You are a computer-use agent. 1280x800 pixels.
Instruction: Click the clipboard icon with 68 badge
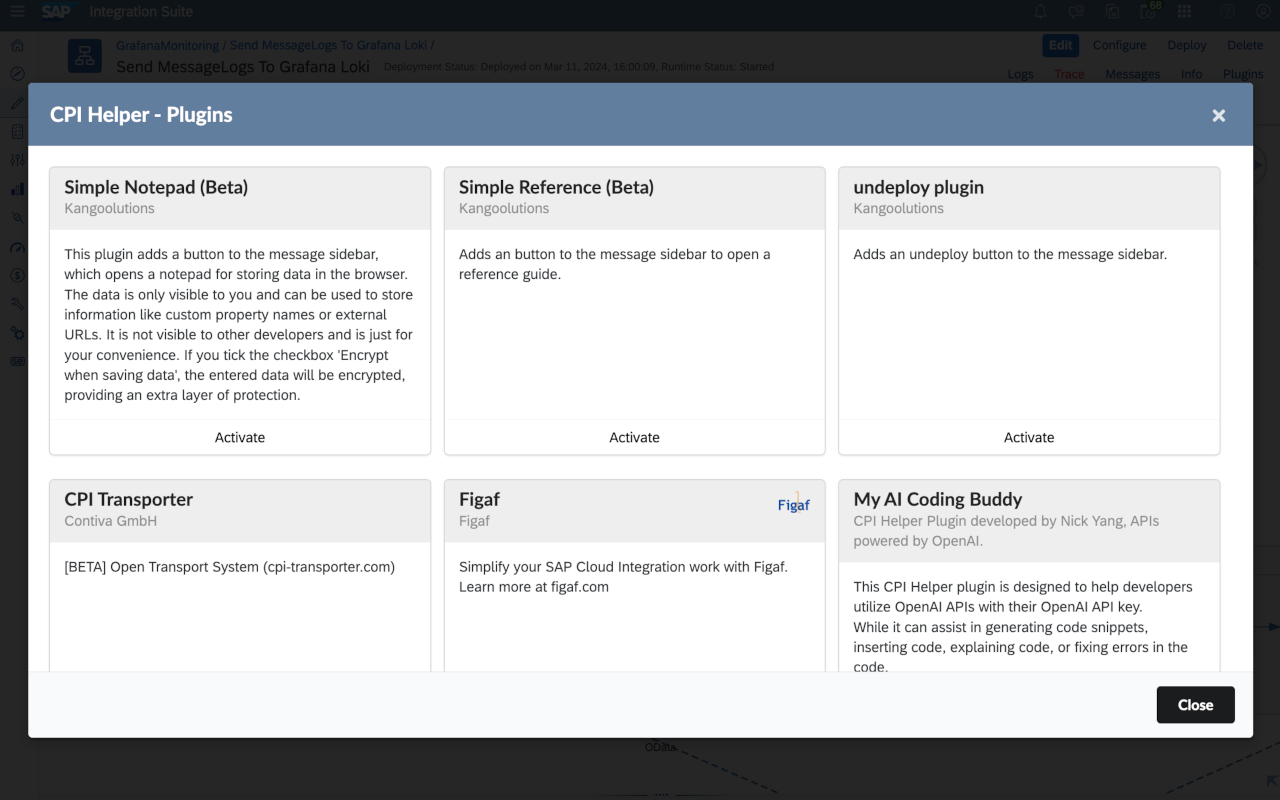coord(1148,12)
